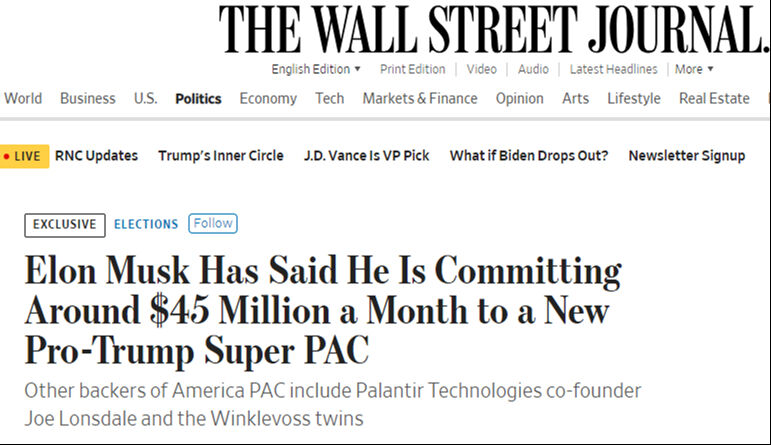The width and height of the screenshot is (771, 445).
Task: Click the red LIVE badge
Action: pos(23,156)
